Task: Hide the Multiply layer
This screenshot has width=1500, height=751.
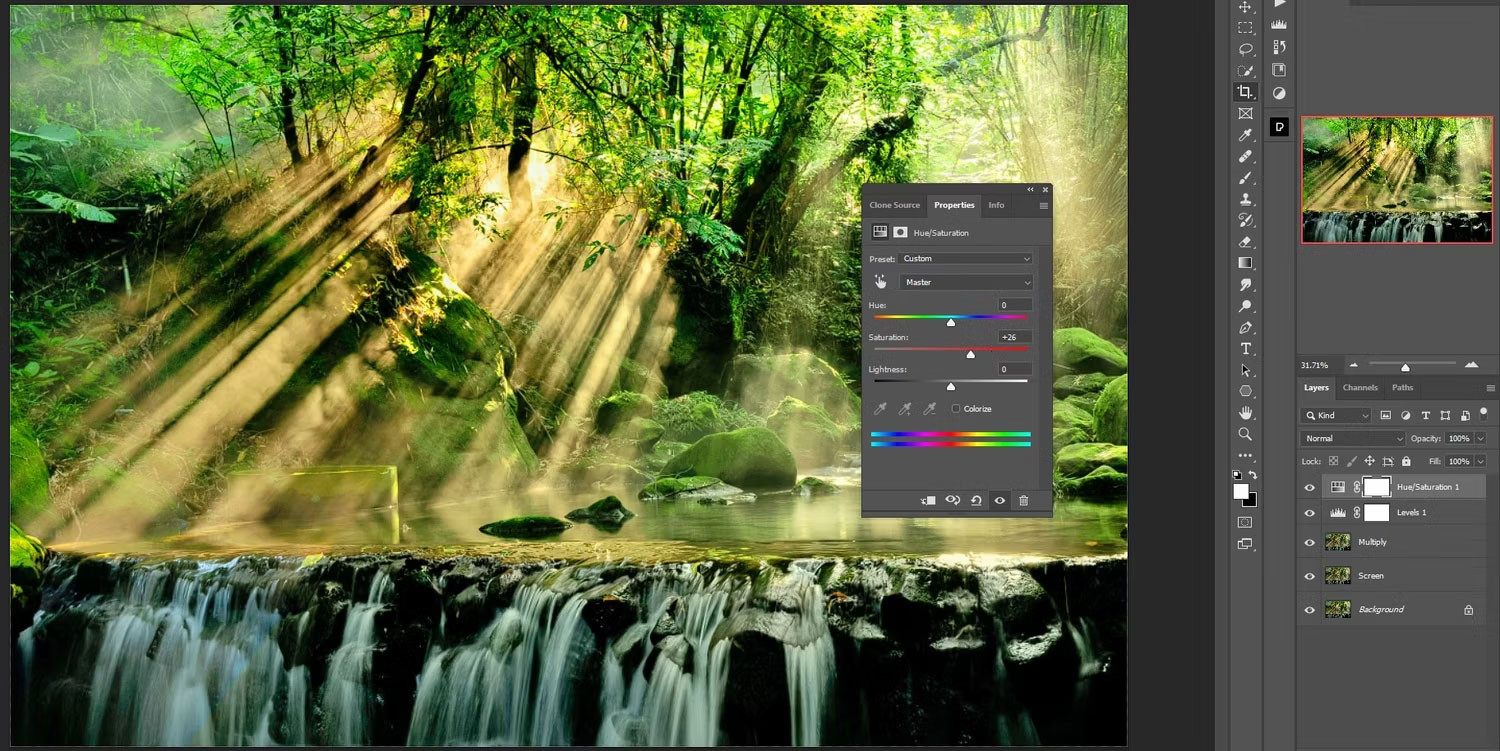Action: click(1309, 542)
